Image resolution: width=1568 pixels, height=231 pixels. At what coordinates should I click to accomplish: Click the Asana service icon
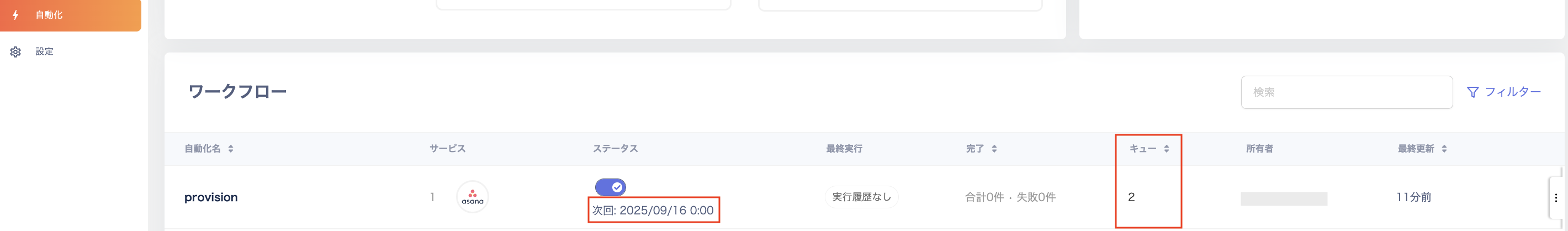[x=473, y=197]
